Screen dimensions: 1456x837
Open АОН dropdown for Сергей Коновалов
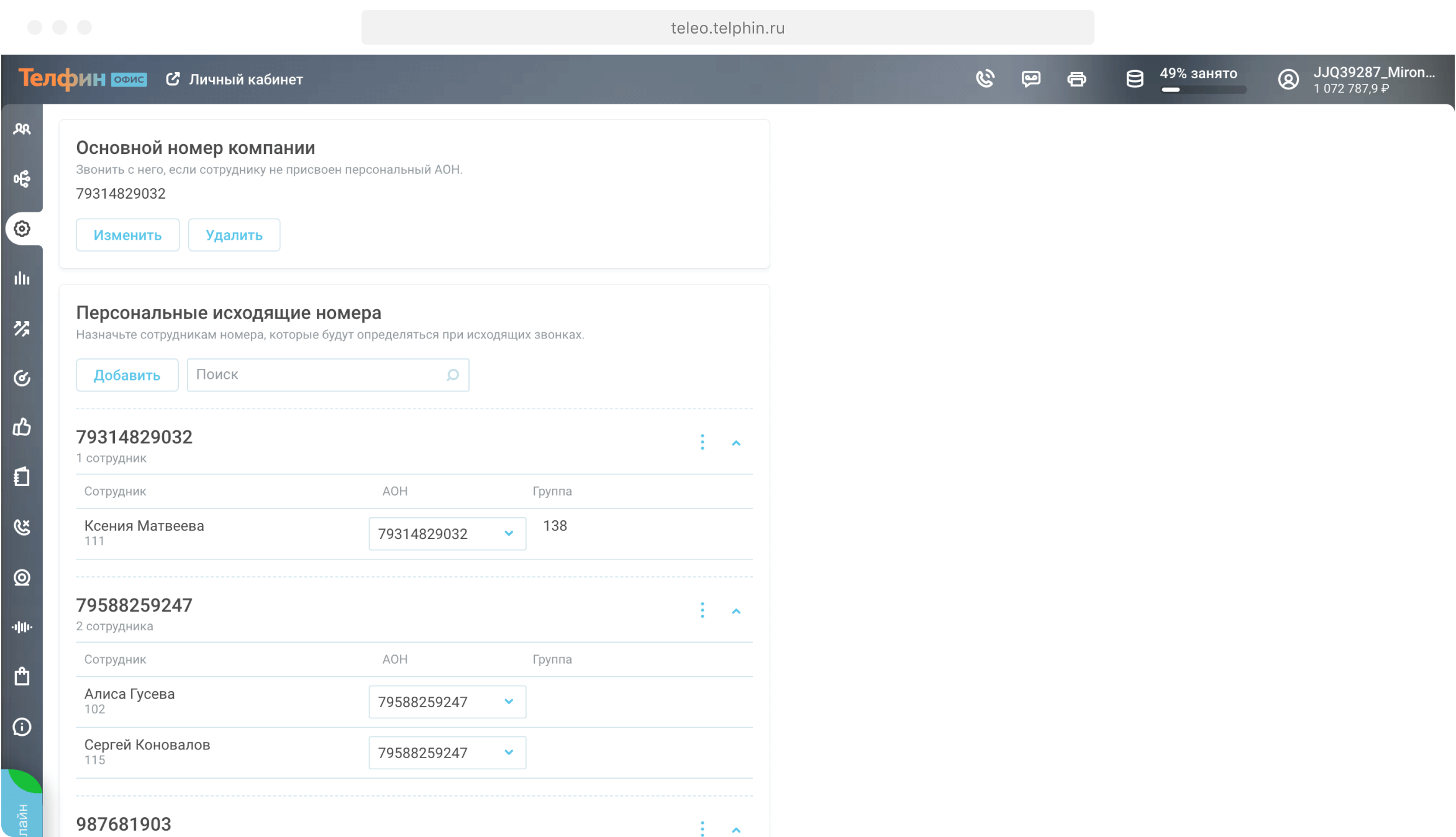(447, 753)
